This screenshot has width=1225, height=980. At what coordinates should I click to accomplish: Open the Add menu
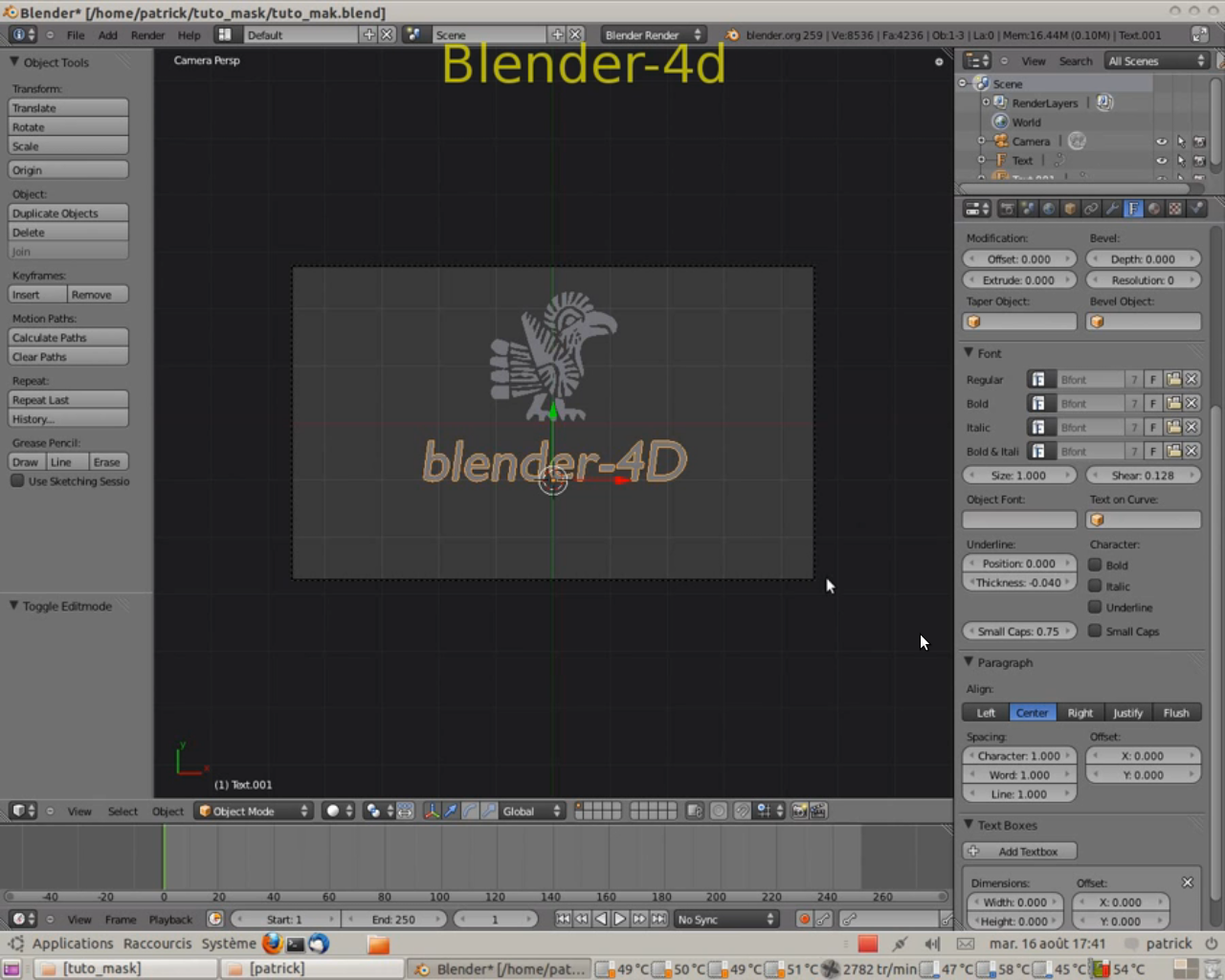point(108,34)
